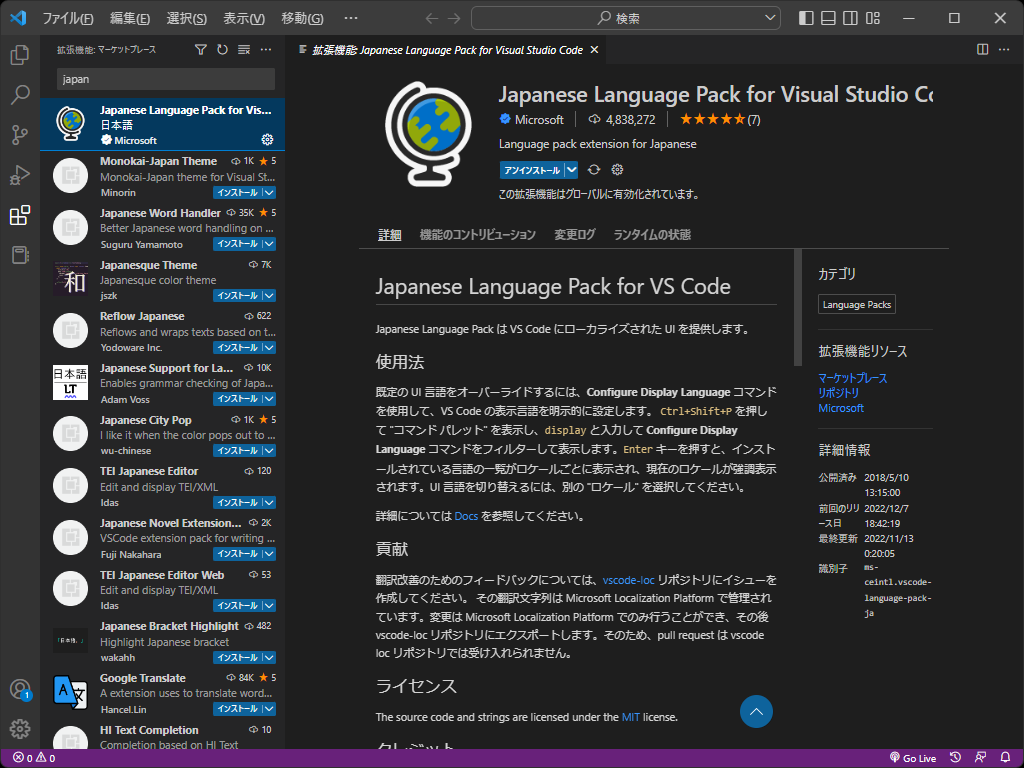Open extensions panel more actions menu
Image resolution: width=1024 pixels, height=768 pixels.
266,50
